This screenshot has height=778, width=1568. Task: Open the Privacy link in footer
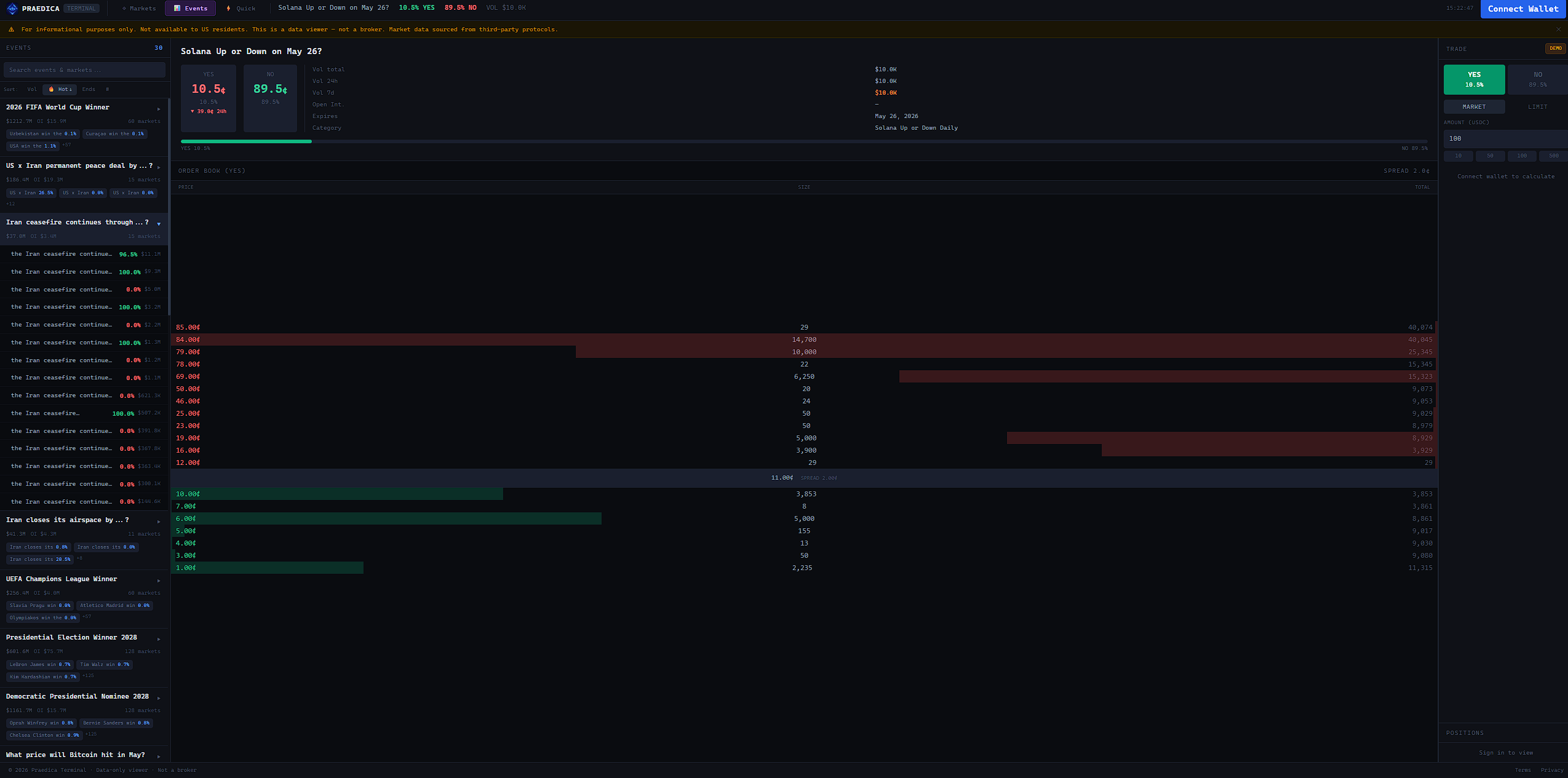point(1551,770)
